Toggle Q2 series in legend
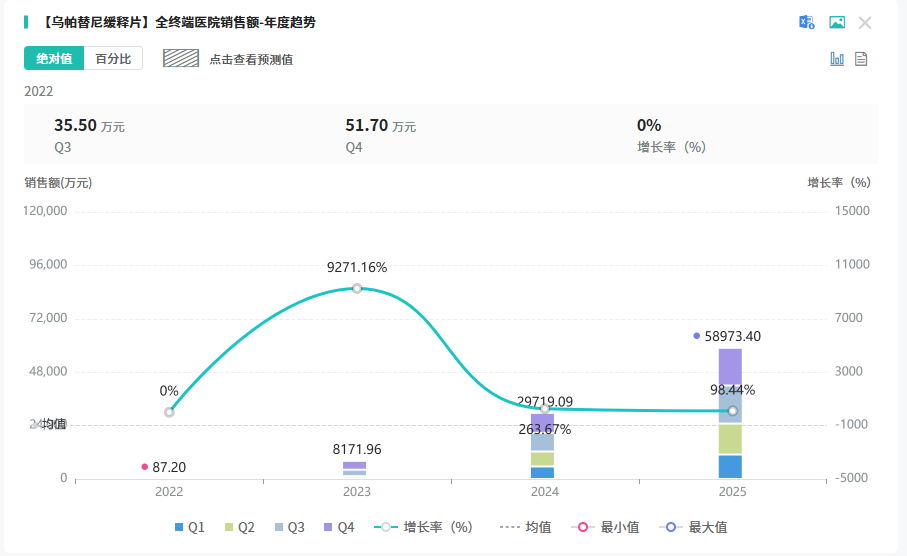The height and width of the screenshot is (556, 907). 239,527
